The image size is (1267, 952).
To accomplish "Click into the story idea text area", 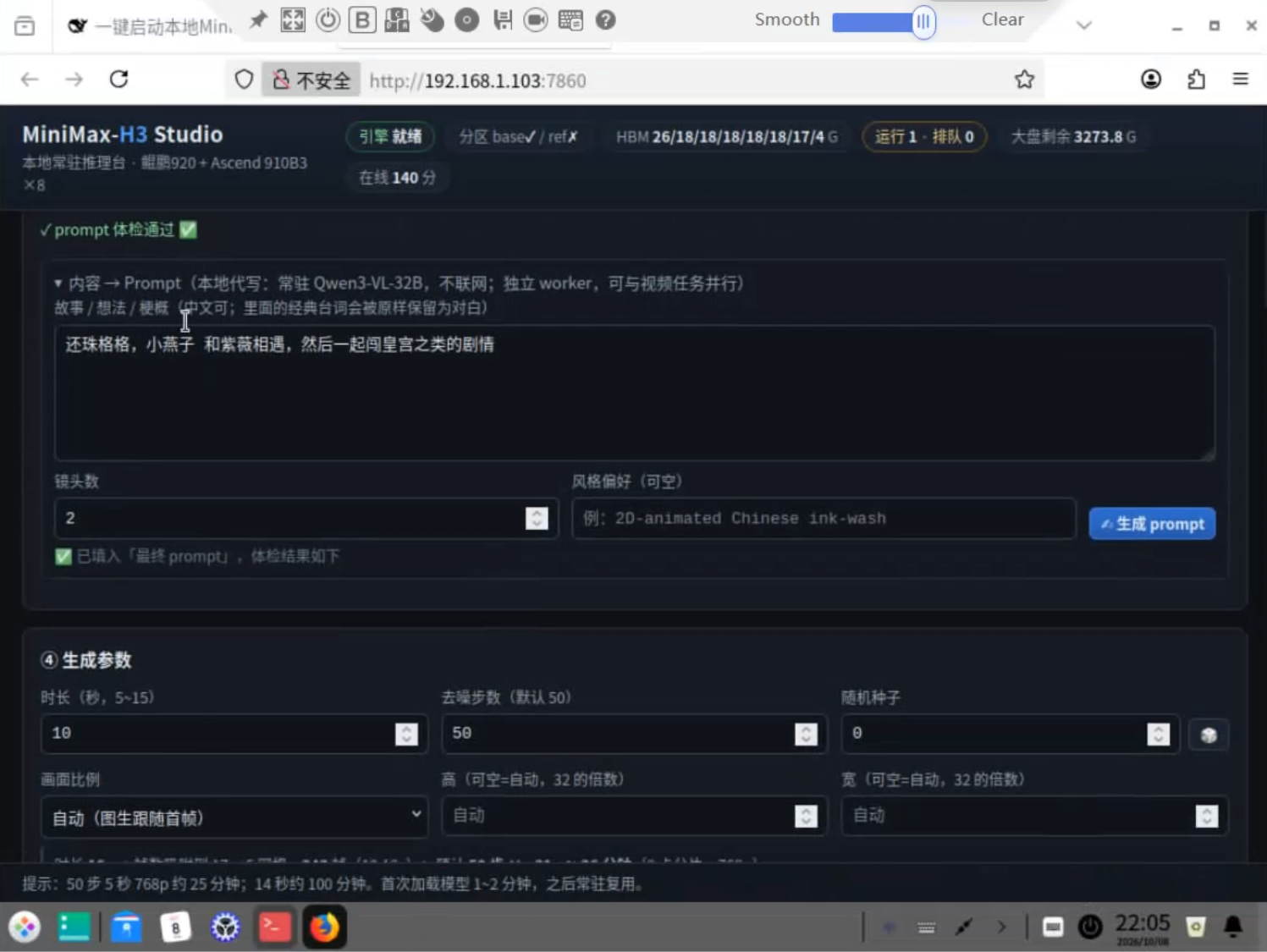I will (x=635, y=393).
